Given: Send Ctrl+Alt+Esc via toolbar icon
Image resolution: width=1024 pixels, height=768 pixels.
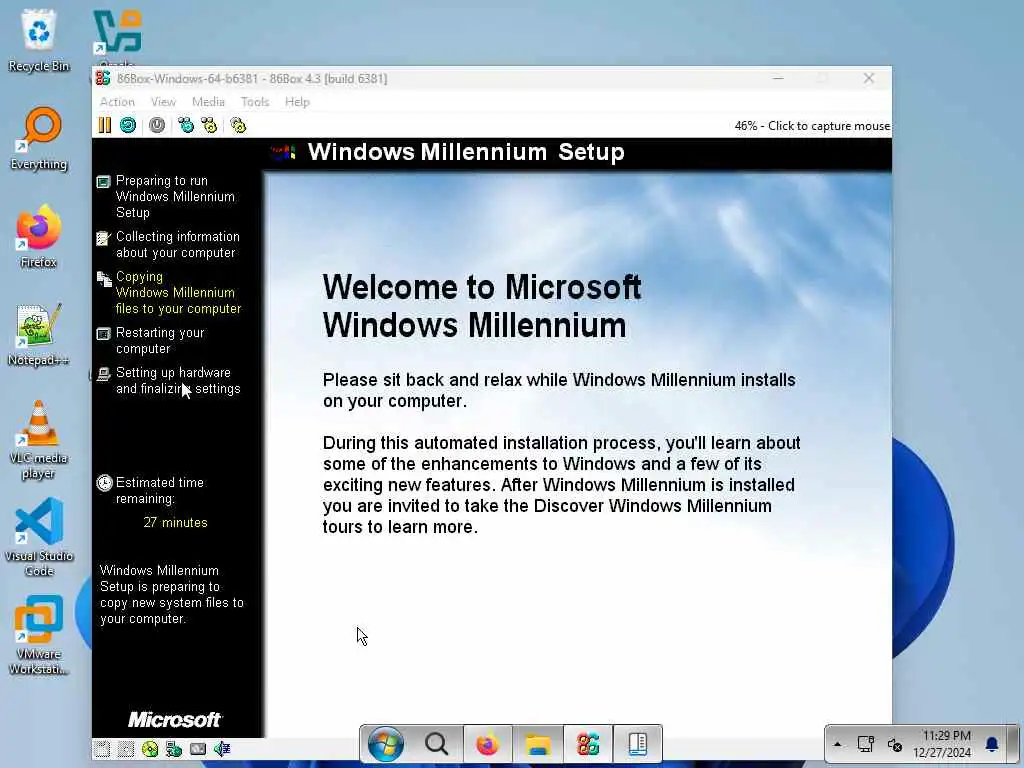Looking at the screenshot, I should pos(209,125).
